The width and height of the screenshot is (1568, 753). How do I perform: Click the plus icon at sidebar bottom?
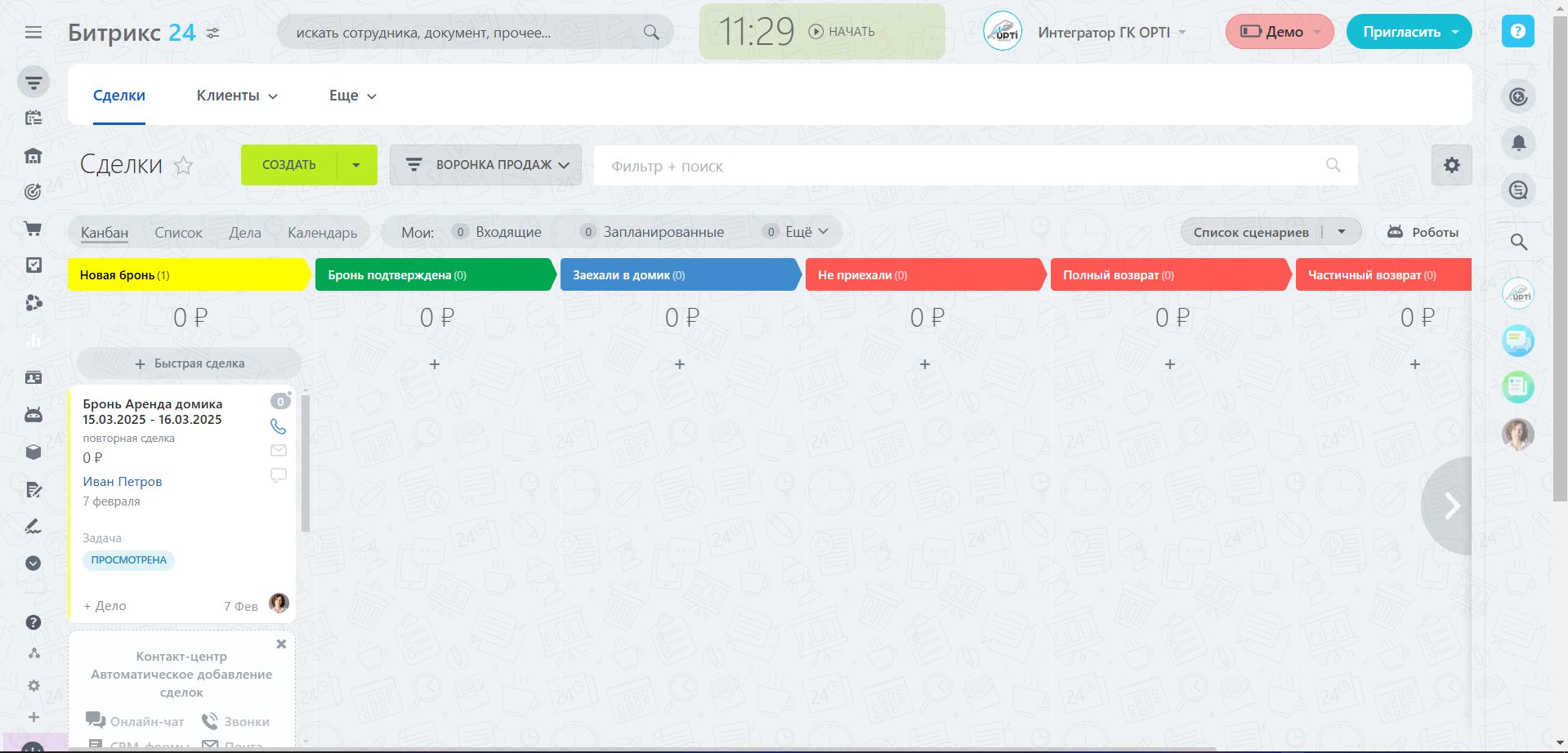pos(34,717)
